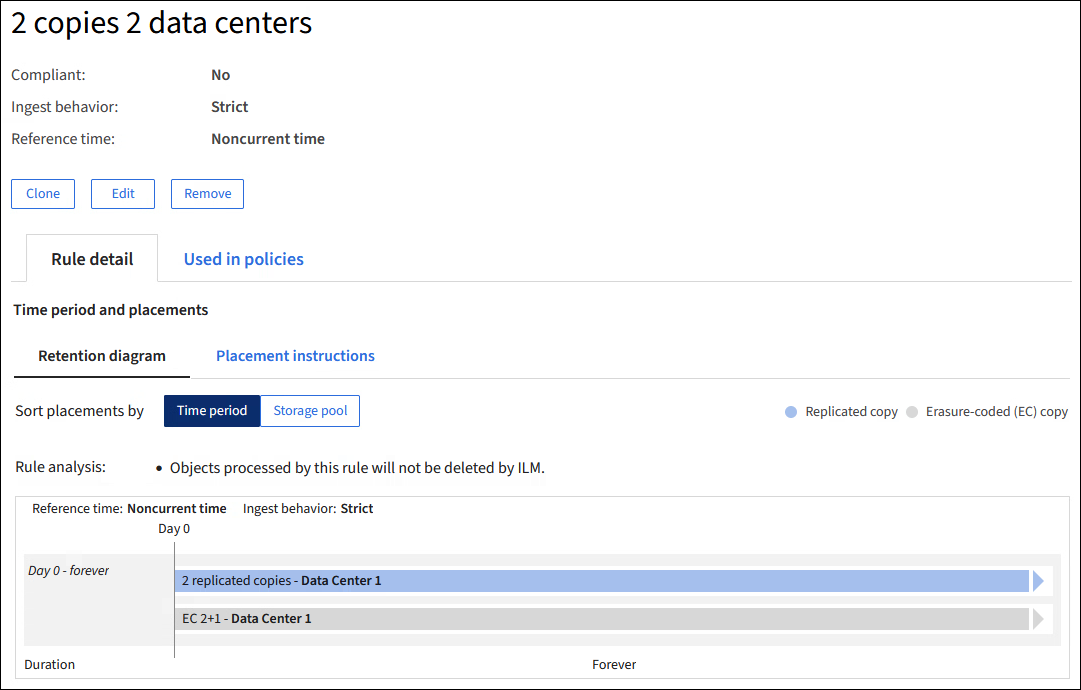Click the Replicated copy legend label

pyautogui.click(x=851, y=412)
